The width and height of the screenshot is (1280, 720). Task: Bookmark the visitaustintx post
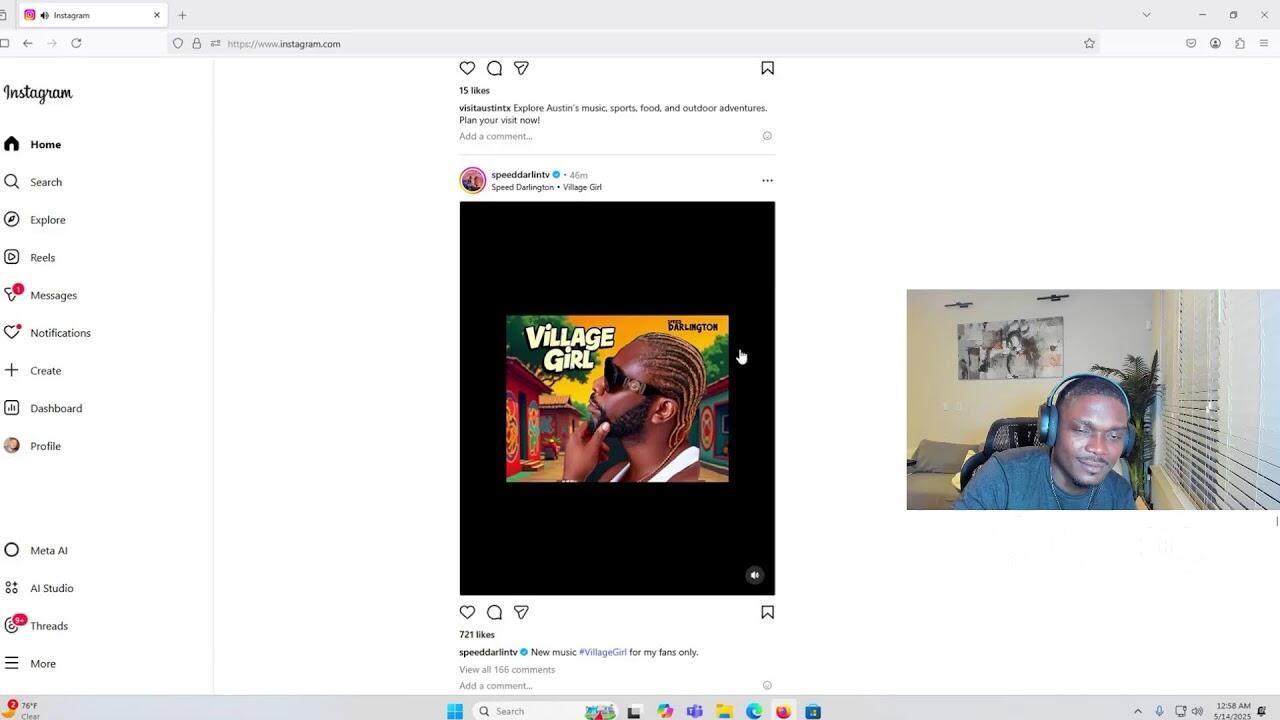coord(767,68)
